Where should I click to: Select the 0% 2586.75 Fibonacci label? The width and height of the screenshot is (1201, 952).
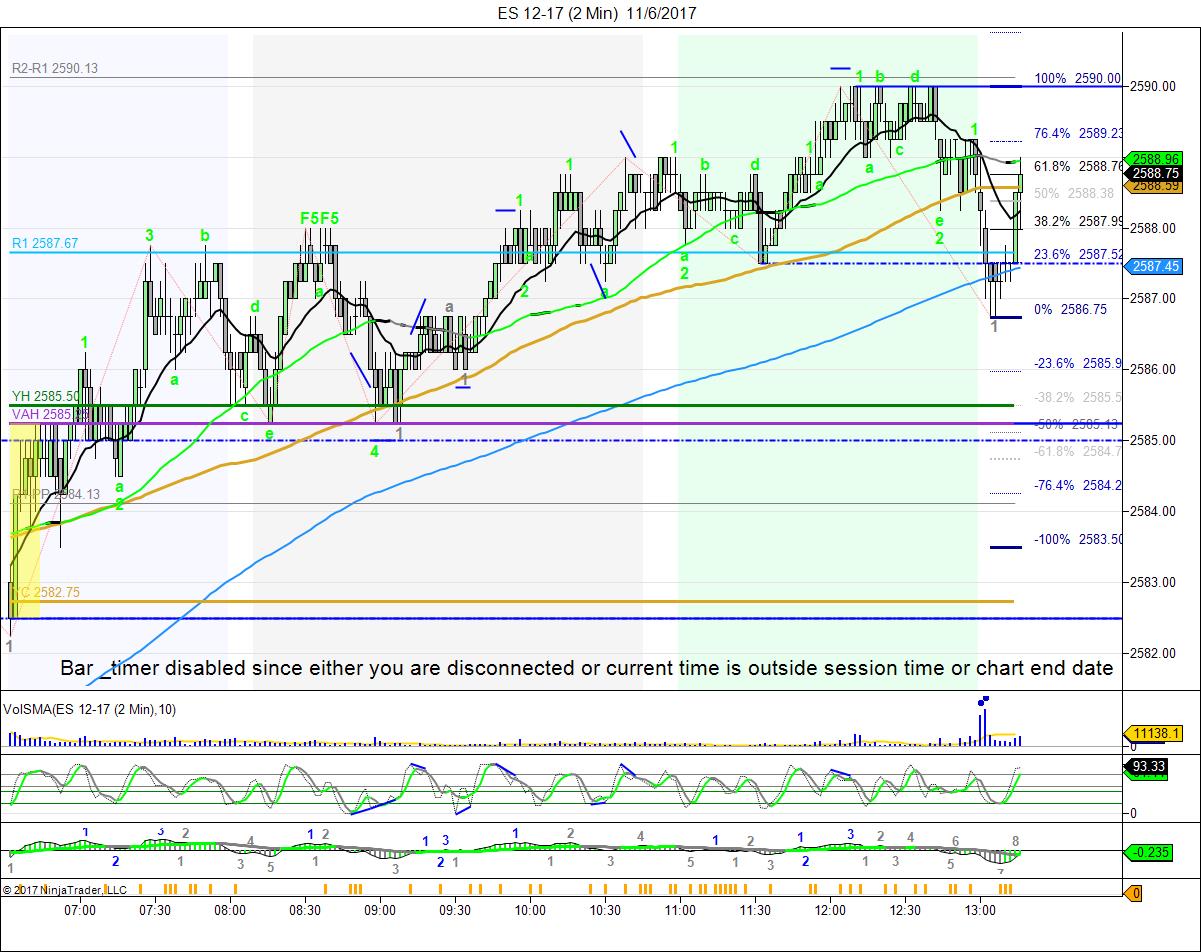point(1071,310)
